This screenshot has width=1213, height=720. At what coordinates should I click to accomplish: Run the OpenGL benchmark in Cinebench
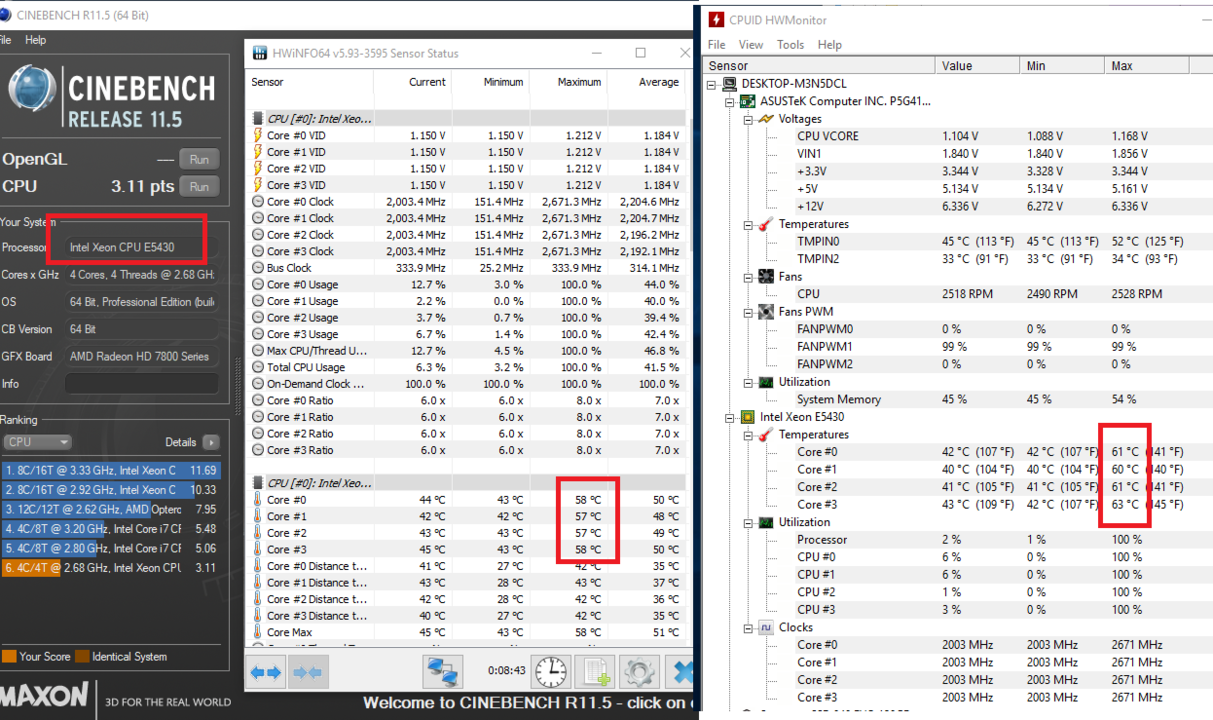tap(199, 159)
